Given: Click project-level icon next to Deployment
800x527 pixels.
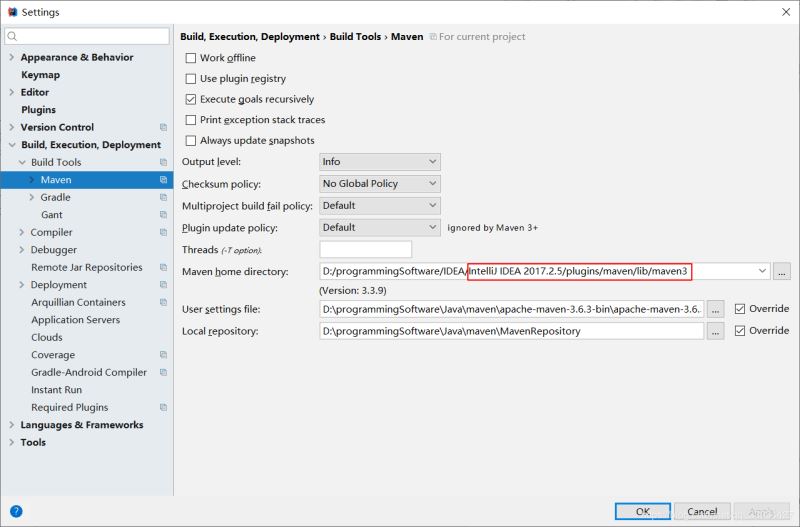Looking at the screenshot, I should [163, 285].
